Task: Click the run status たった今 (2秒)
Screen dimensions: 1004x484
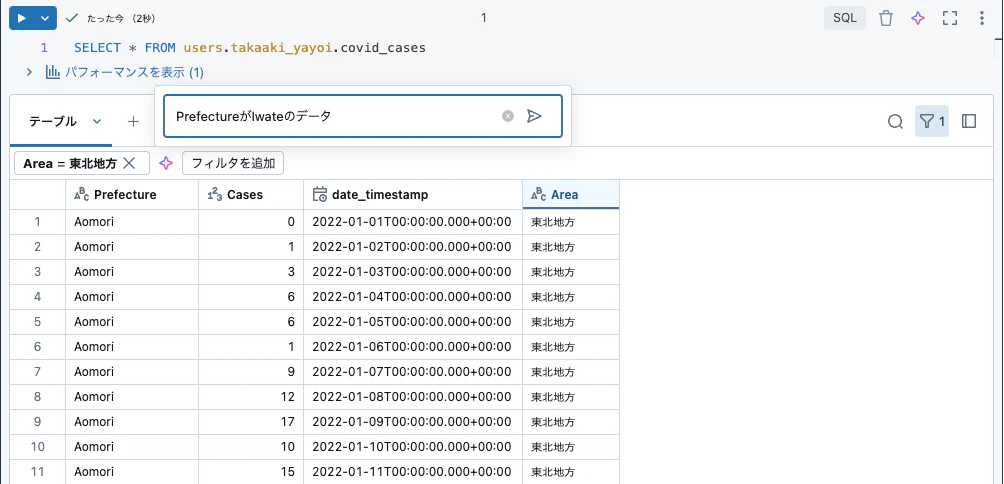Action: (x=120, y=19)
